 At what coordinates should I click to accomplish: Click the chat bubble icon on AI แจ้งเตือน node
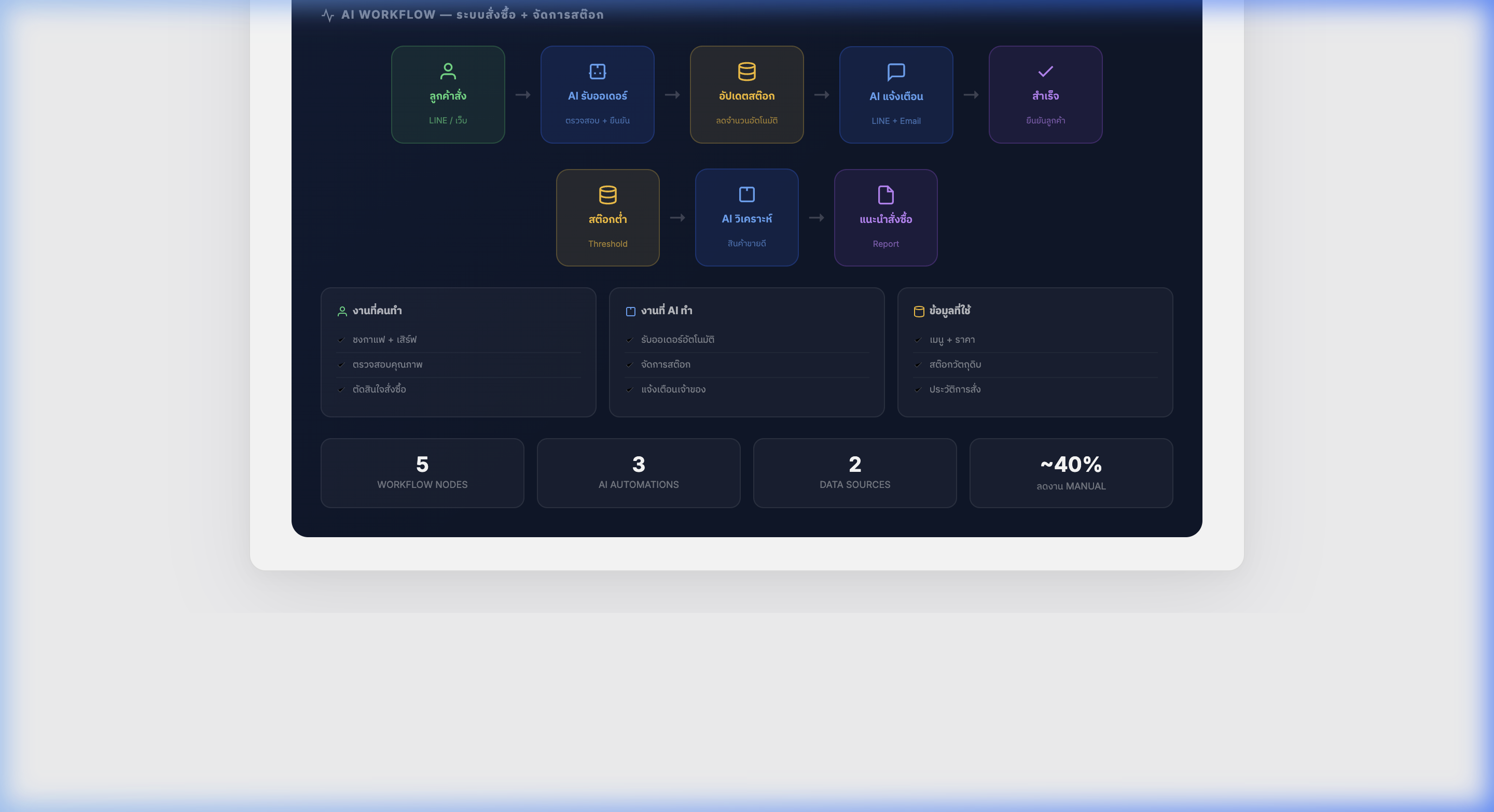coord(895,71)
